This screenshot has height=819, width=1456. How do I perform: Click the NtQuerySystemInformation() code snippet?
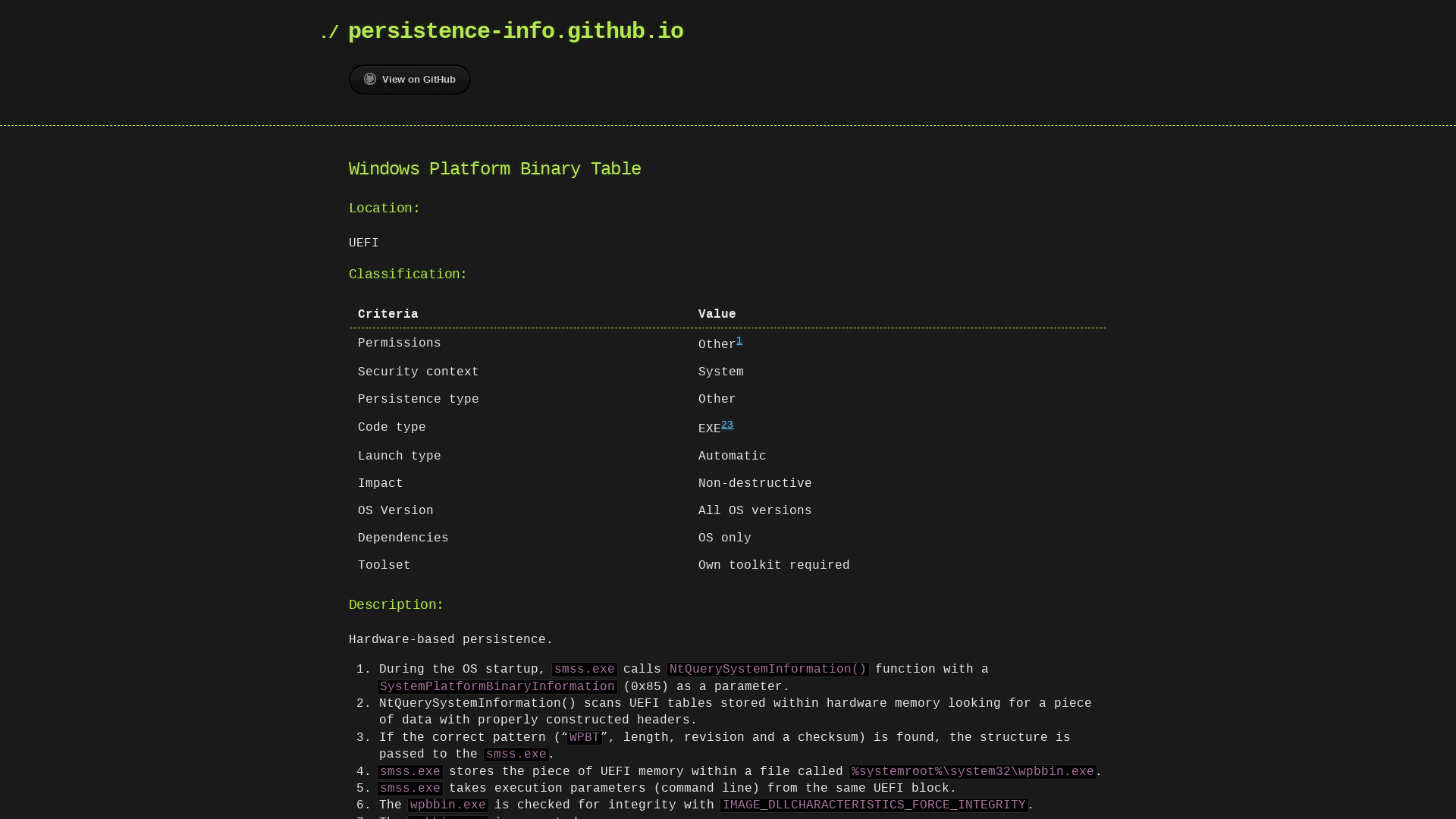click(x=767, y=670)
